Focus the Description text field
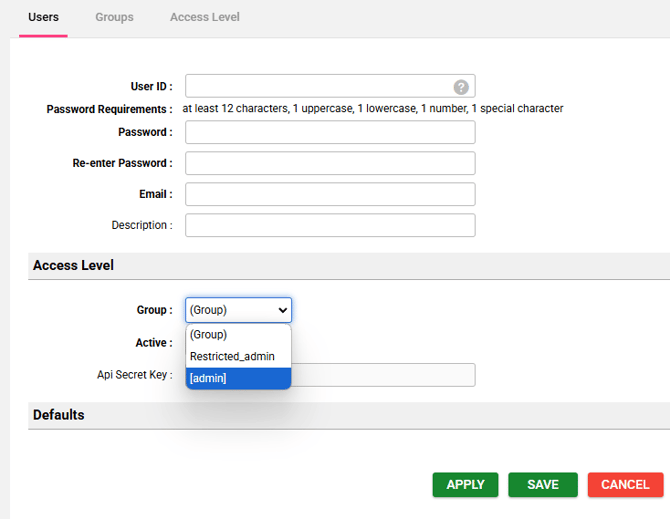The image size is (670, 519). coord(330,225)
